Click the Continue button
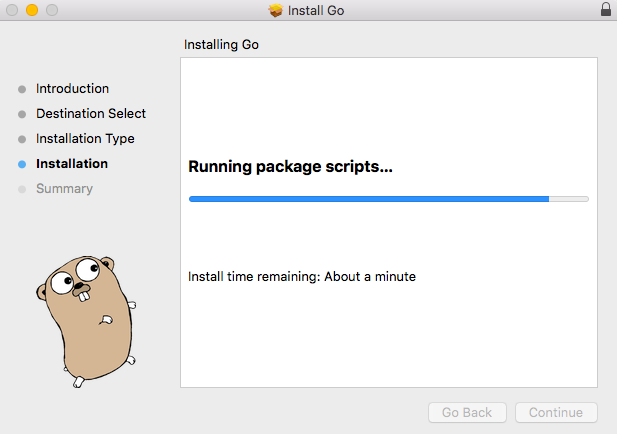This screenshot has height=434, width=617. pyautogui.click(x=556, y=412)
